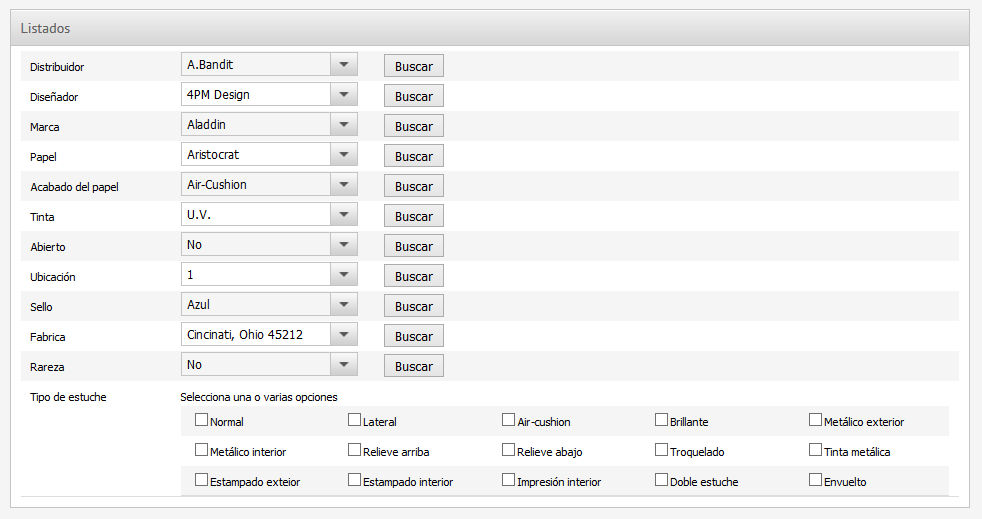Click Buscar button next to Distribuidor

(x=413, y=66)
